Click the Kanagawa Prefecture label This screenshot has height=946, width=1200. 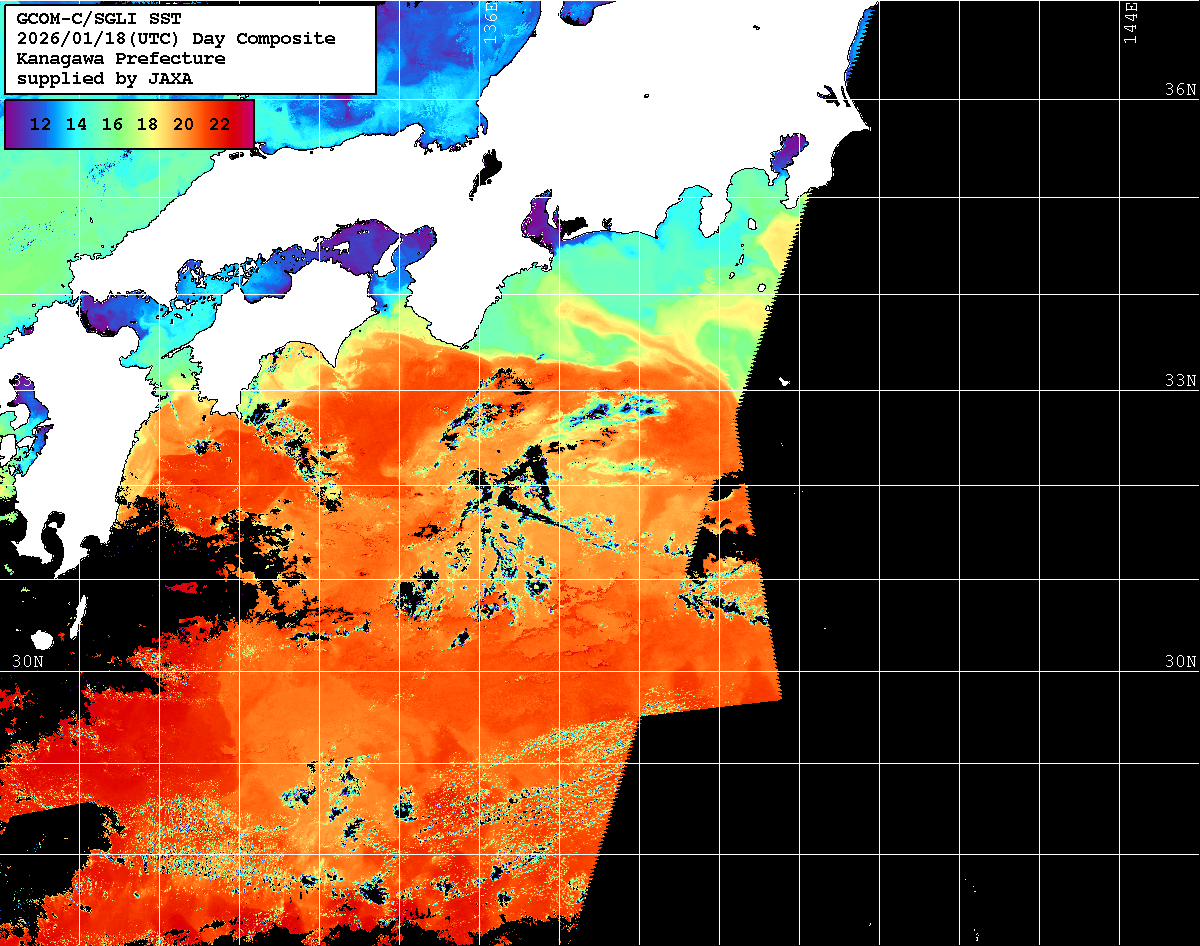tap(120, 58)
